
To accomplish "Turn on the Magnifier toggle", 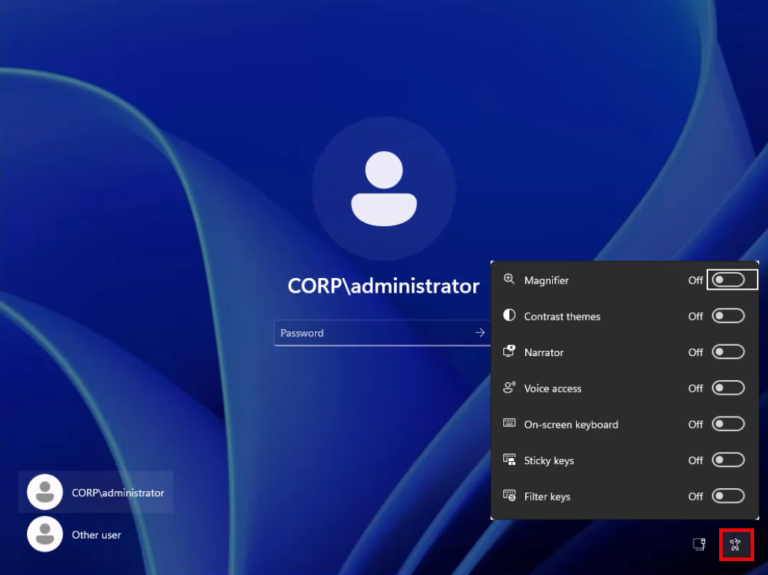I will (728, 280).
